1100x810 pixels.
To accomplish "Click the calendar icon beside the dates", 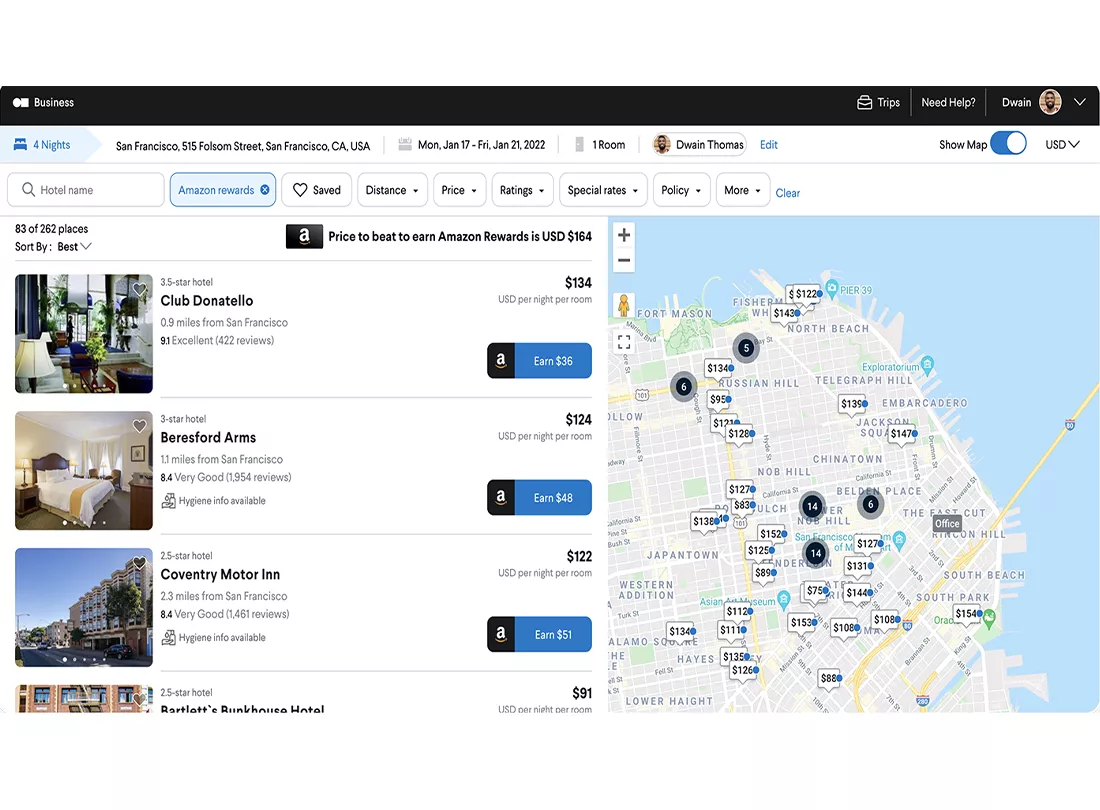I will 405,144.
